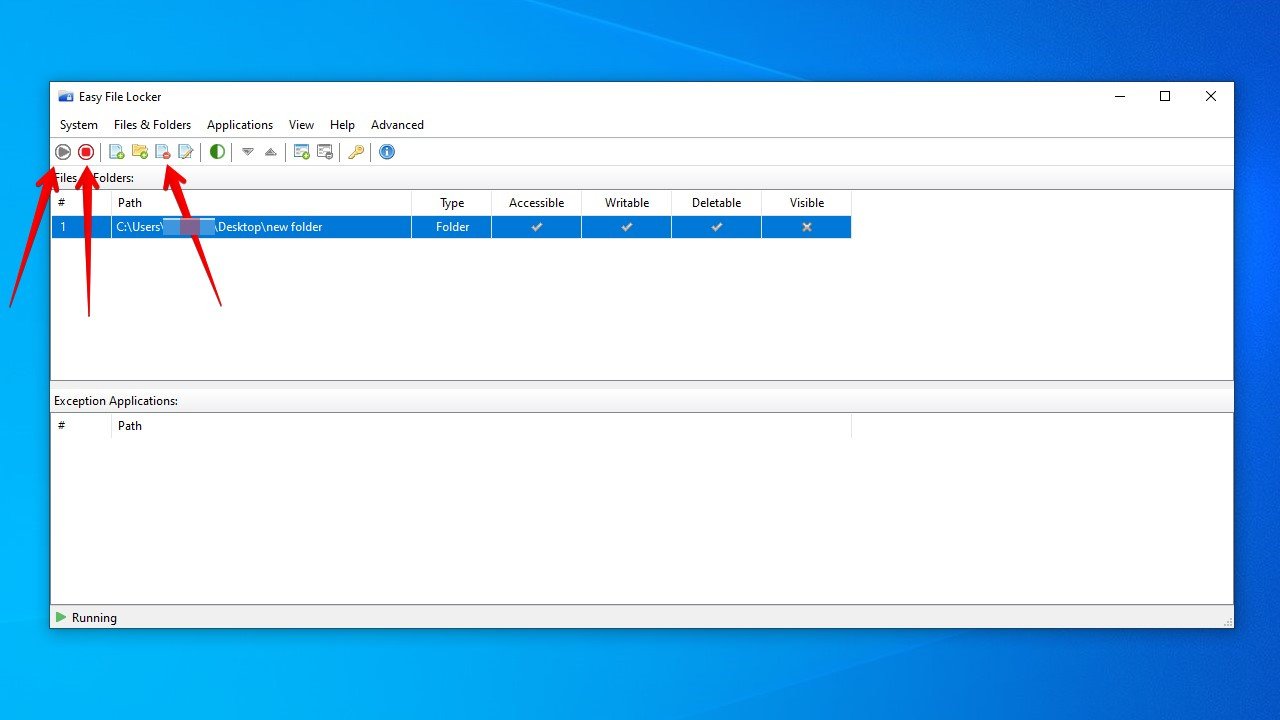The height and width of the screenshot is (720, 1280).
Task: Toggle Visible X mark for new folder row
Action: pos(807,227)
